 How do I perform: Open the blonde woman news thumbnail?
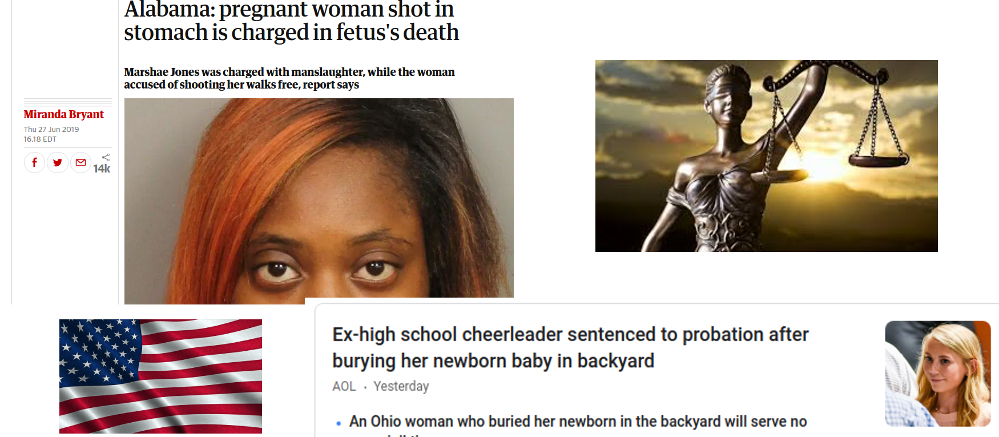tap(938, 374)
